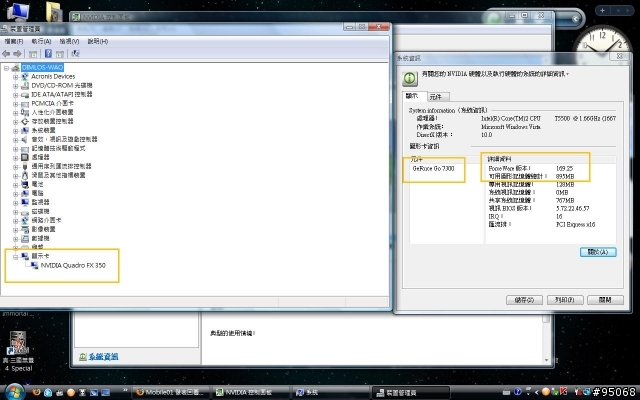Click the Back arrow in Device Manager toolbar

click(6, 53)
